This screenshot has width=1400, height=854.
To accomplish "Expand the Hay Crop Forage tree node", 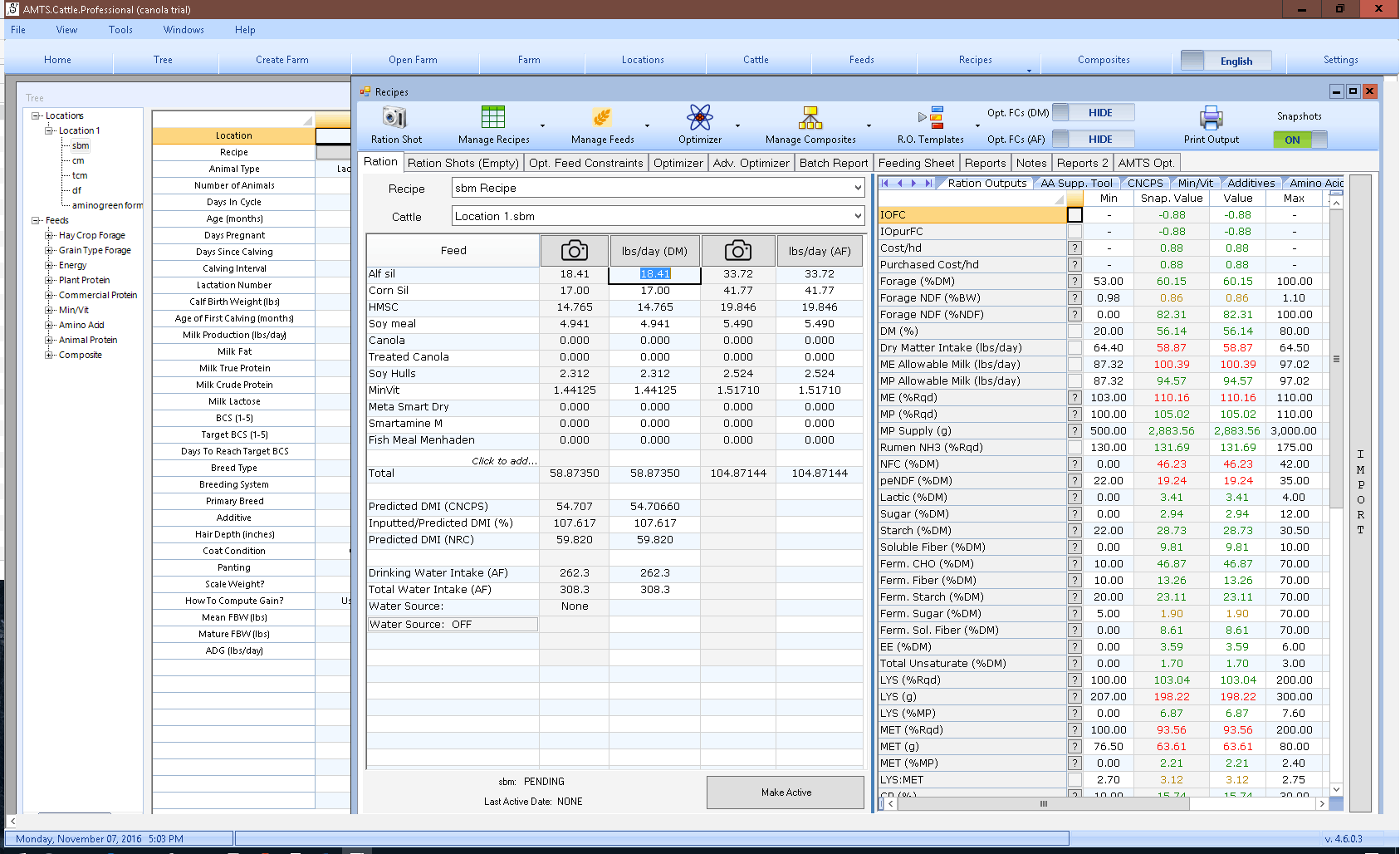I will (x=49, y=236).
